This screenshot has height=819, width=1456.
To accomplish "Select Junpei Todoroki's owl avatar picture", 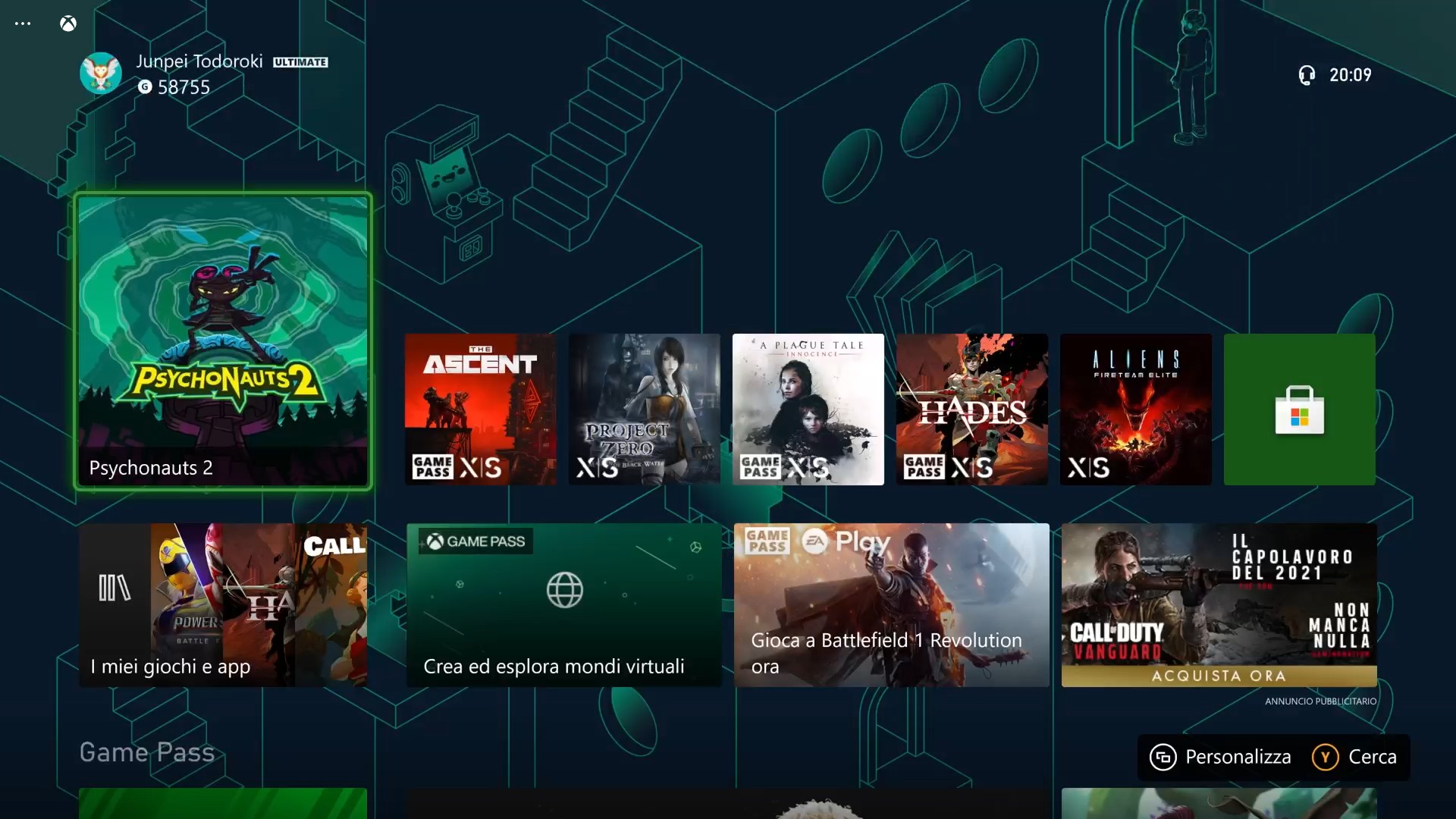I will [101, 74].
